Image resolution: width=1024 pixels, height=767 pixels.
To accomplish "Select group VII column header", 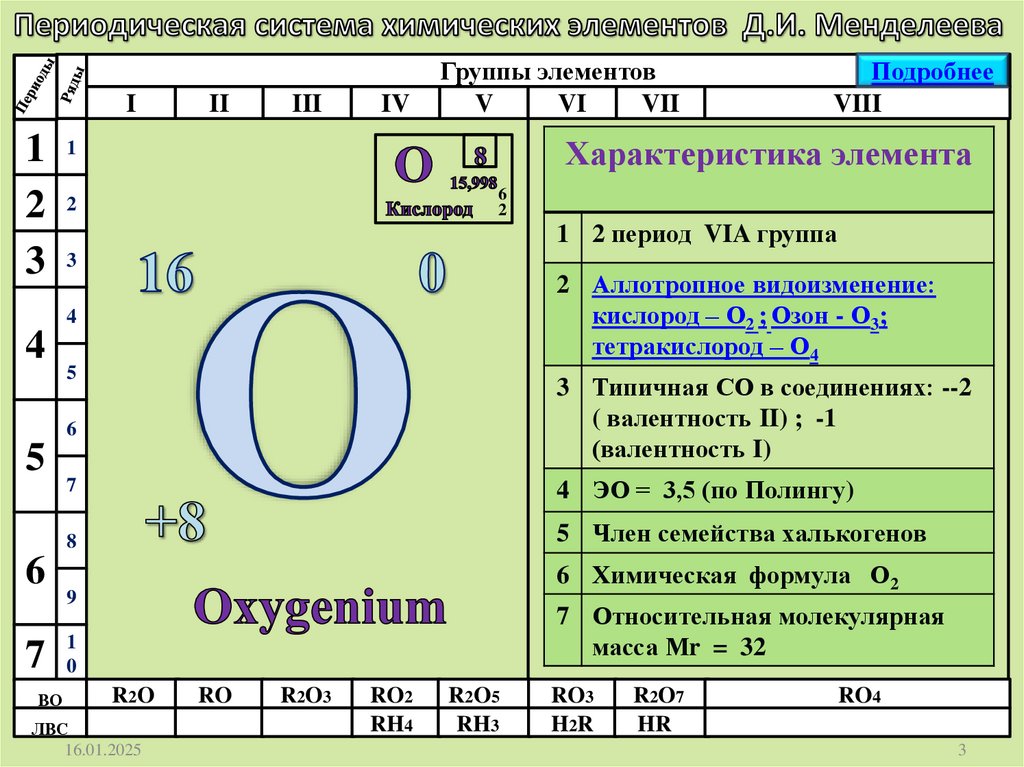I will point(660,103).
